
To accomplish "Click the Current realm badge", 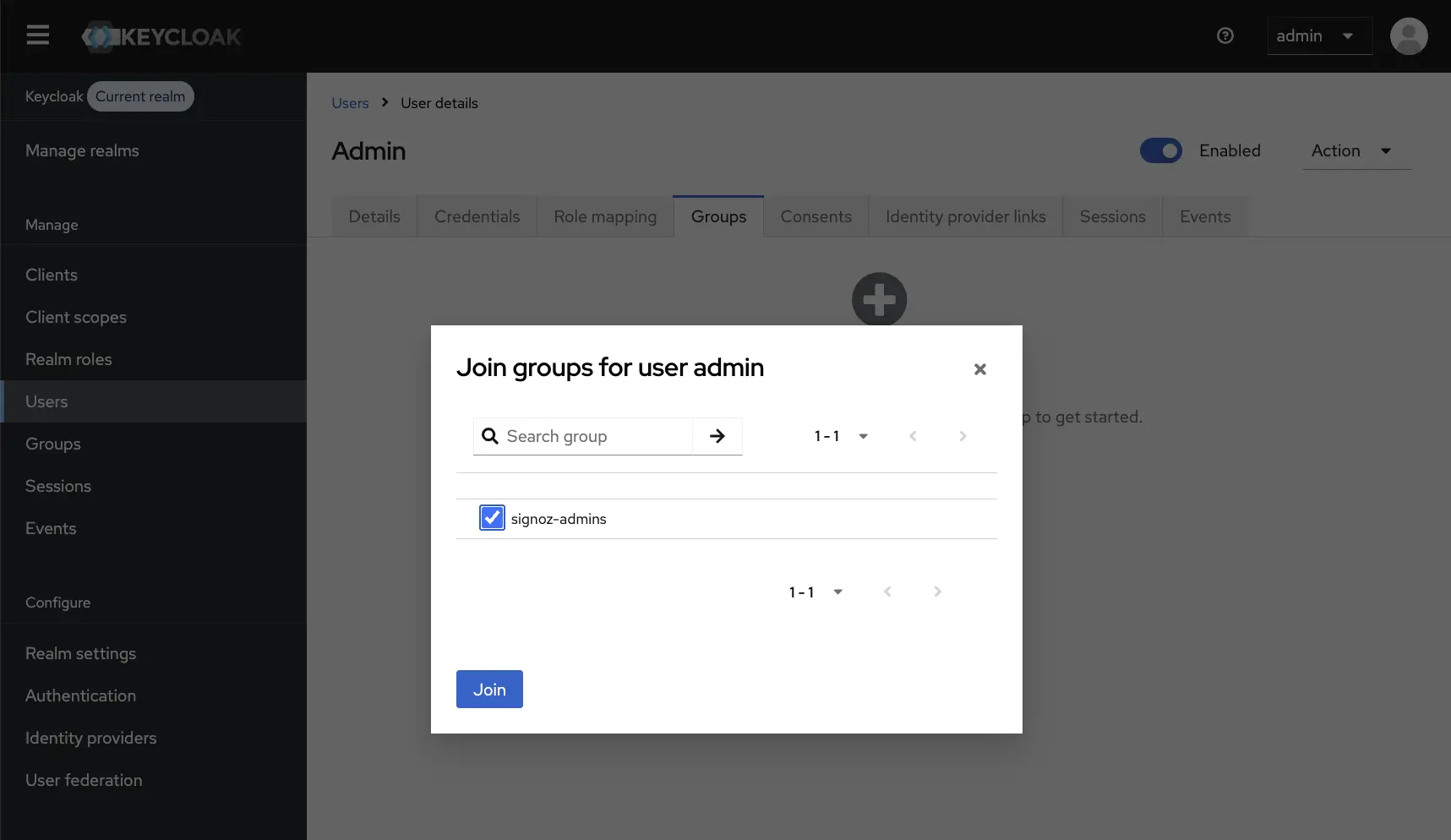I will 140,96.
